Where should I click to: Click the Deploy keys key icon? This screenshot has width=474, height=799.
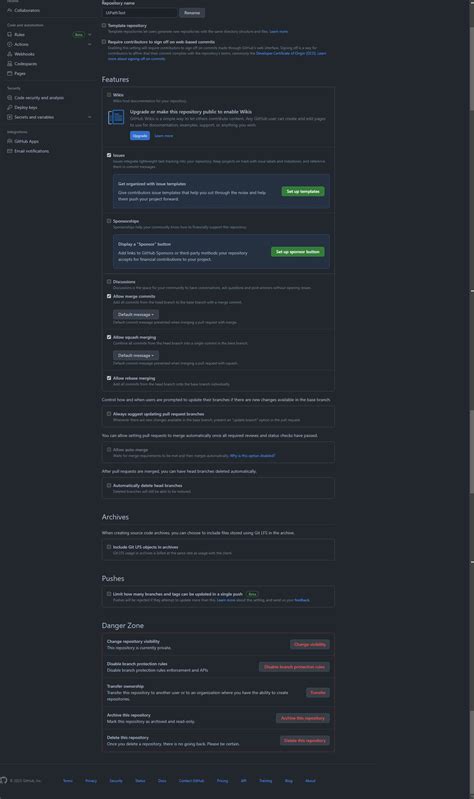pyautogui.click(x=10, y=108)
